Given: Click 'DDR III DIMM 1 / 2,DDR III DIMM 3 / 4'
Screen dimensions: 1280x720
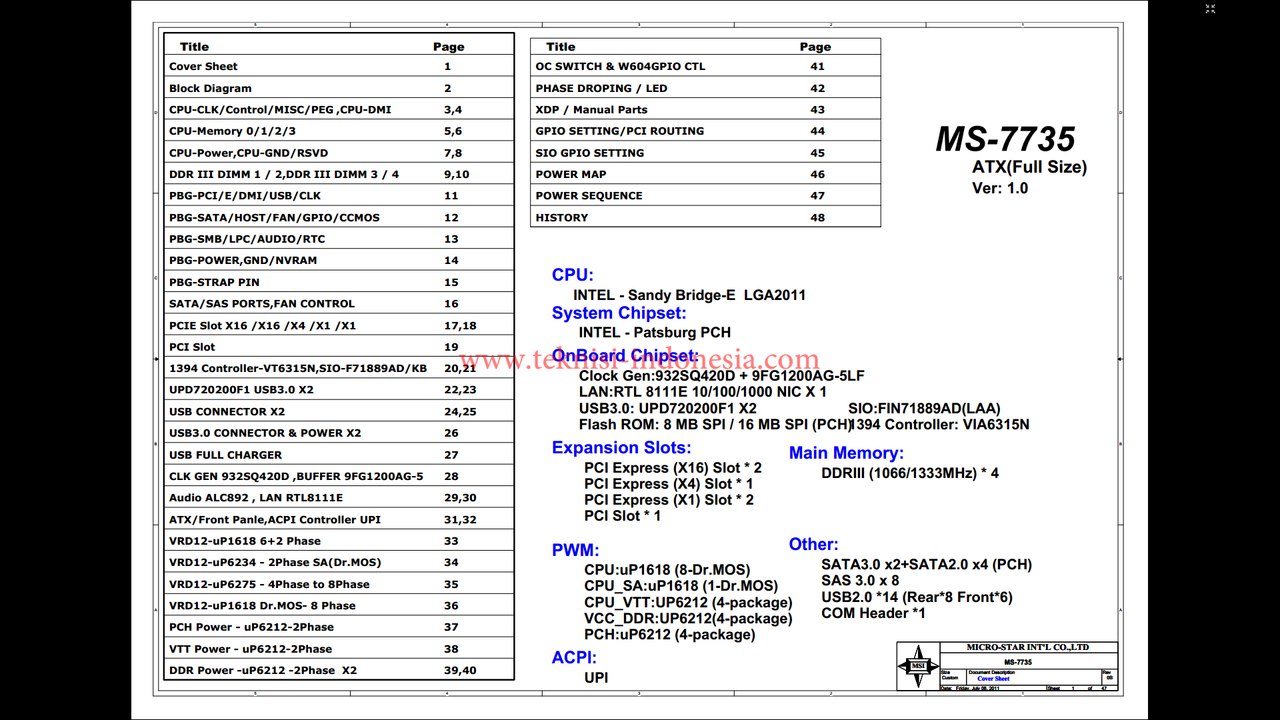Looking at the screenshot, I should tap(339, 174).
